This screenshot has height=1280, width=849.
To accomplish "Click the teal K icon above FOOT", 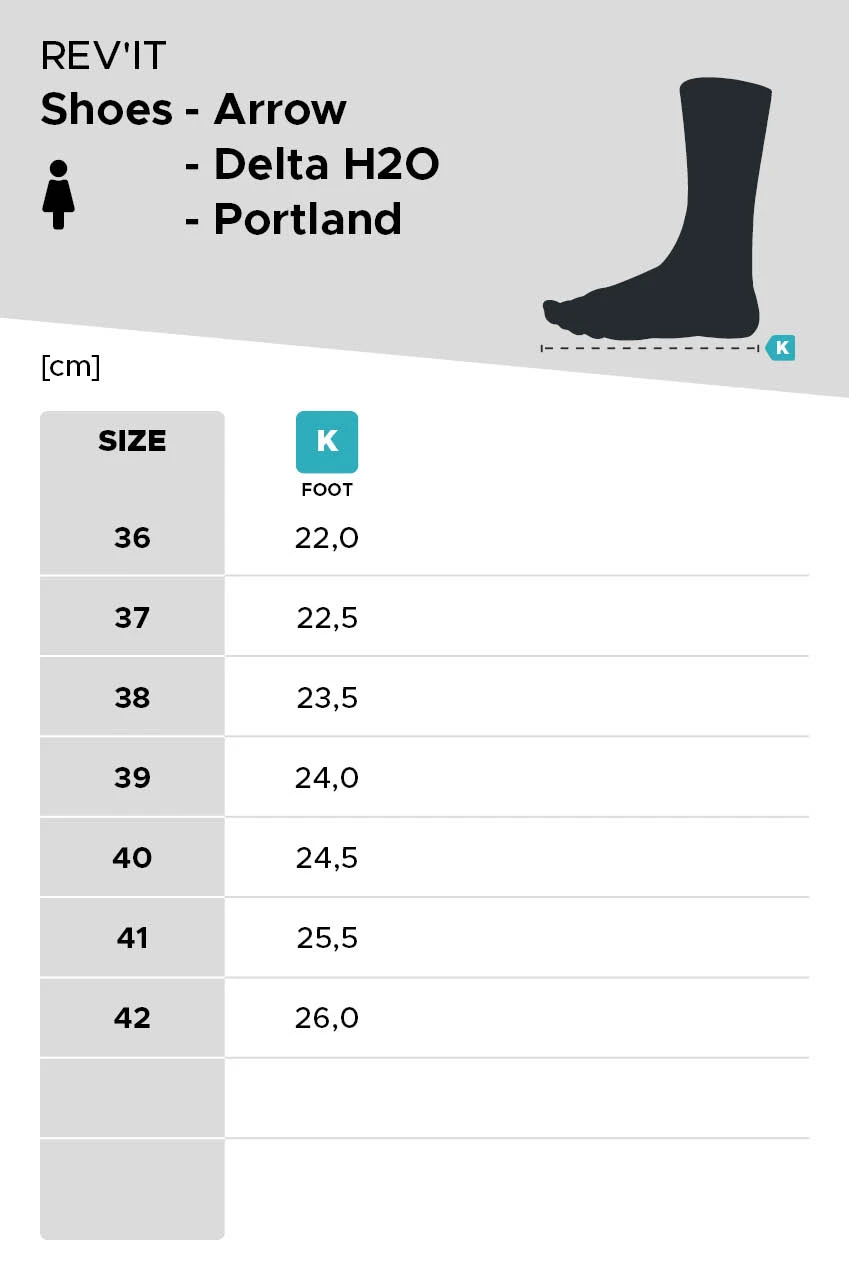I will click(327, 441).
